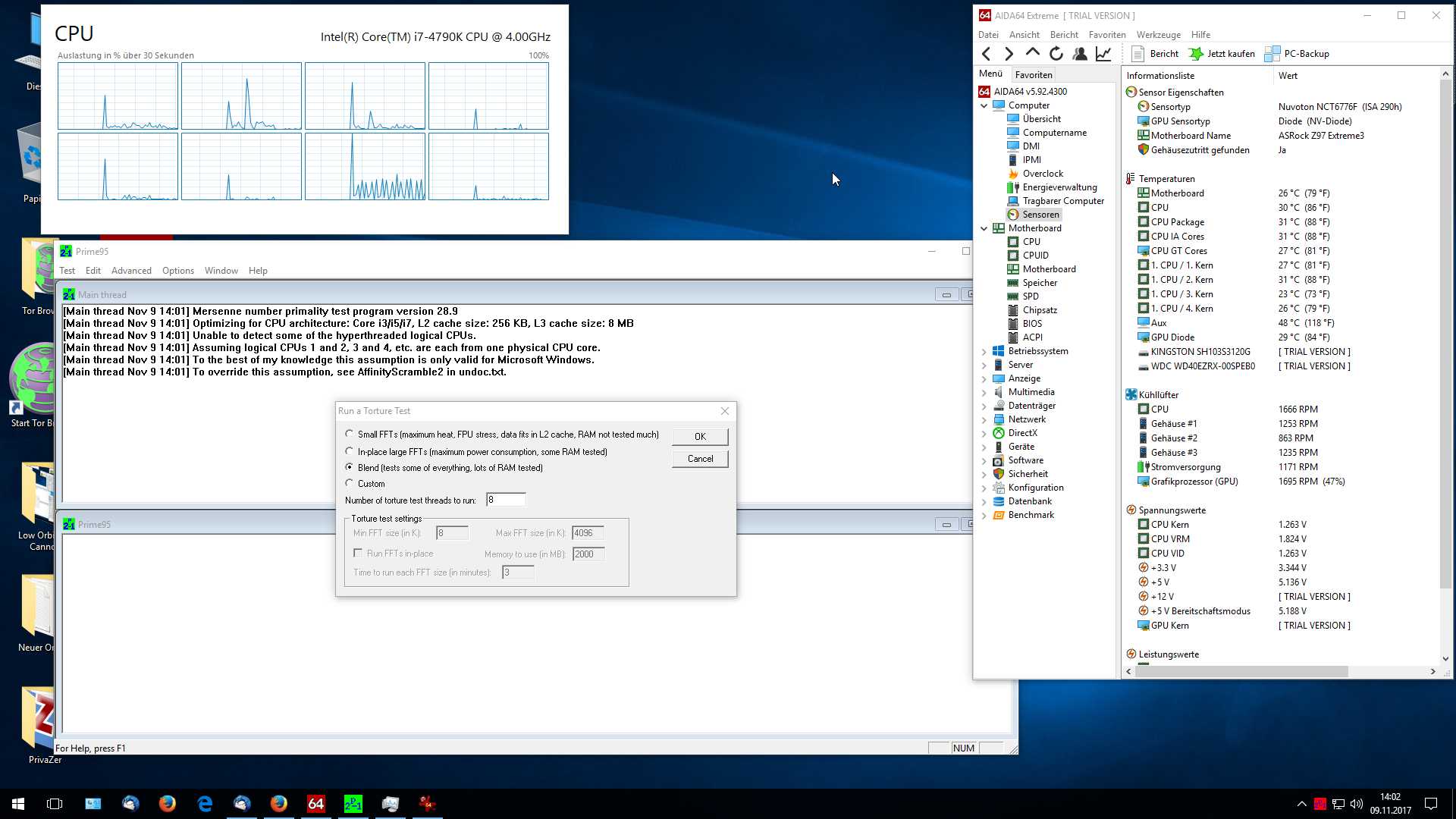Open the Bericht report toolbar button
This screenshot has height=819, width=1456.
tap(1155, 54)
